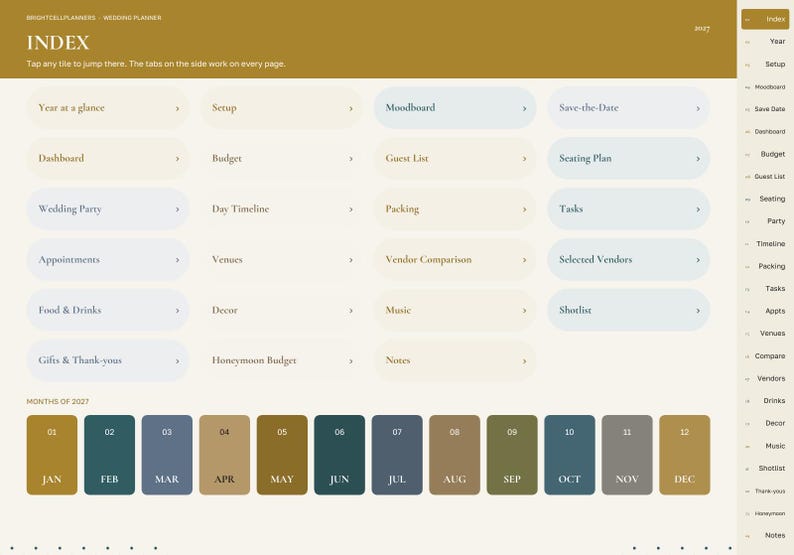The height and width of the screenshot is (555, 794).
Task: Switch to the Seating side tab
Action: (765, 199)
